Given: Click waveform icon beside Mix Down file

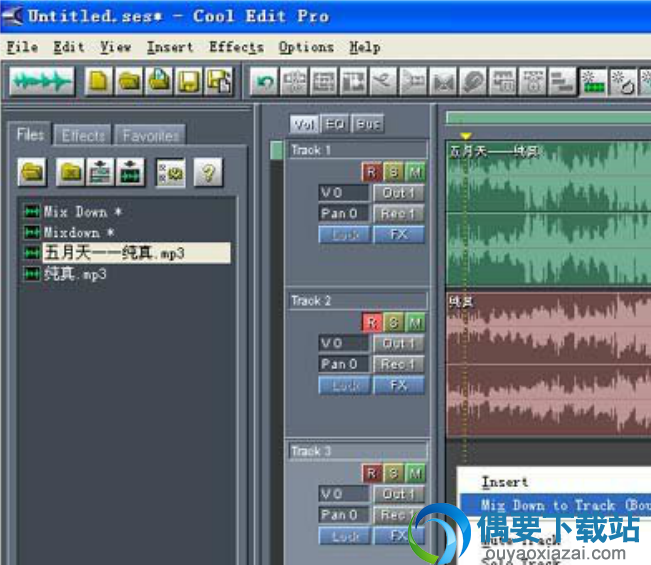Looking at the screenshot, I should (x=32, y=212).
